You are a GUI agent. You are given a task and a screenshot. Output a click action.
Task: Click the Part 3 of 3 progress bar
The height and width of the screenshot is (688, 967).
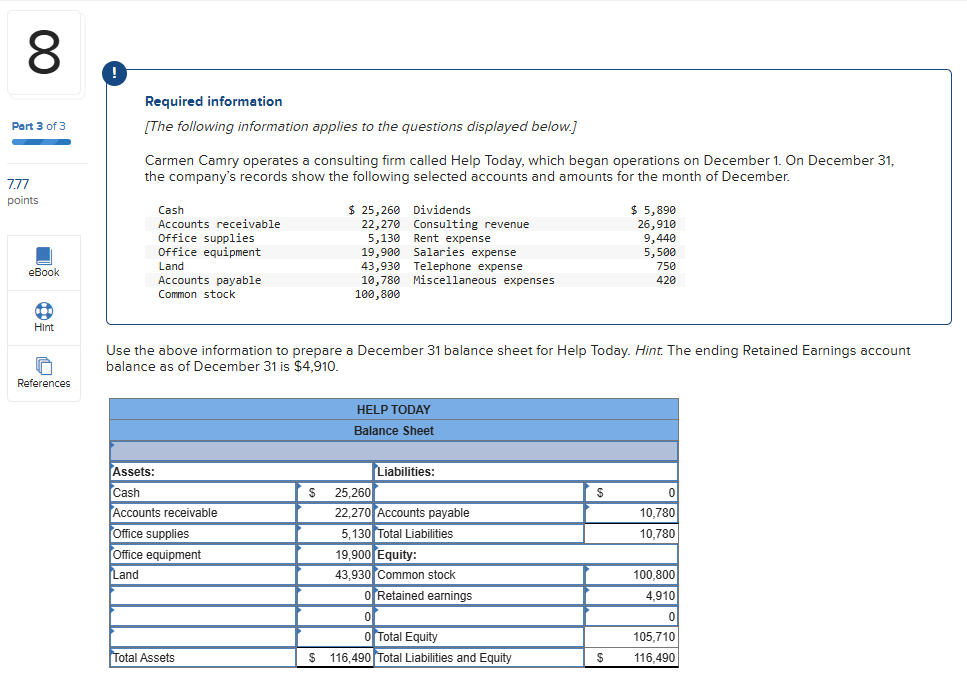[x=41, y=142]
